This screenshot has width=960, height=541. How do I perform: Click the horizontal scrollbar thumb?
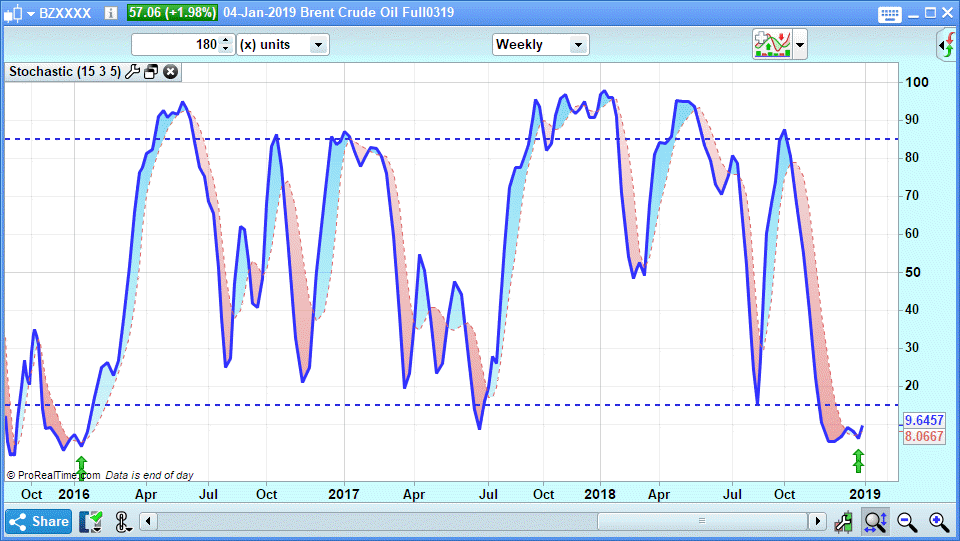click(702, 521)
